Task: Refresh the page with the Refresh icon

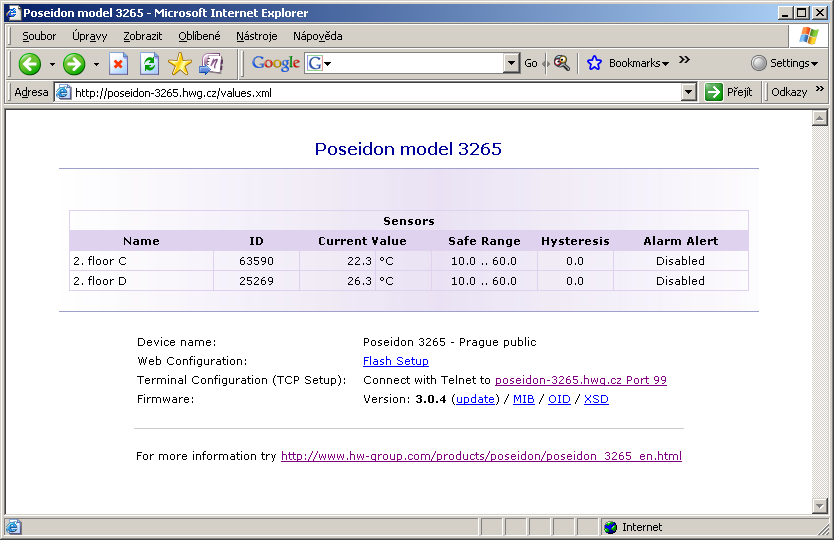Action: tap(149, 64)
